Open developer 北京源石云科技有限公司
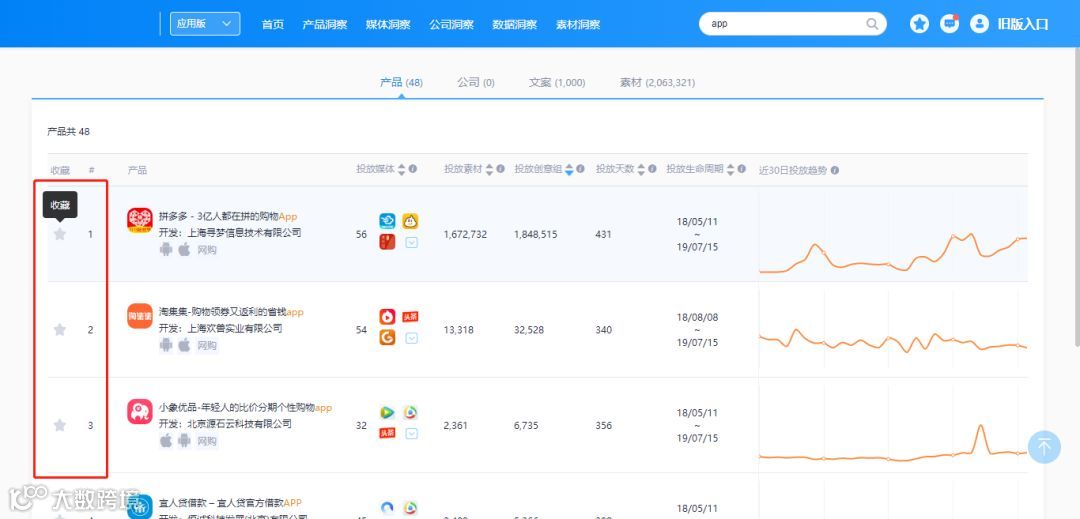1080x519 pixels. coord(225,423)
